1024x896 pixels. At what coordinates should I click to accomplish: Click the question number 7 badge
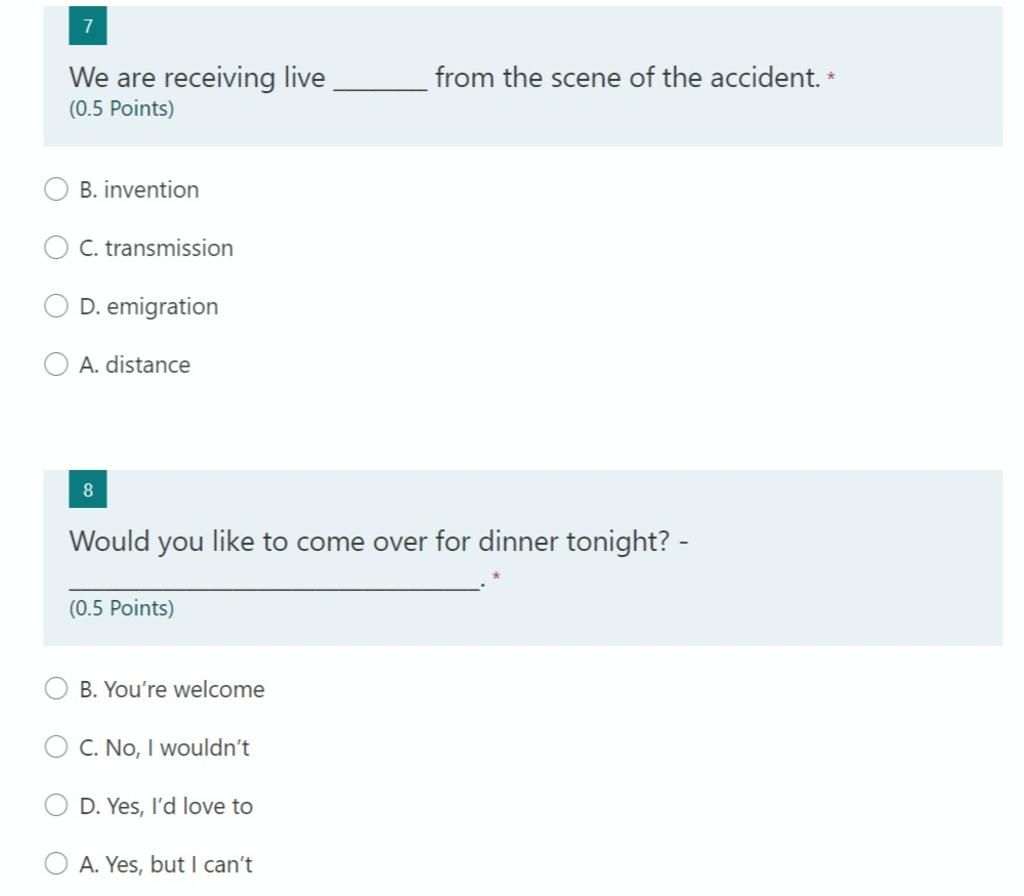pyautogui.click(x=88, y=26)
